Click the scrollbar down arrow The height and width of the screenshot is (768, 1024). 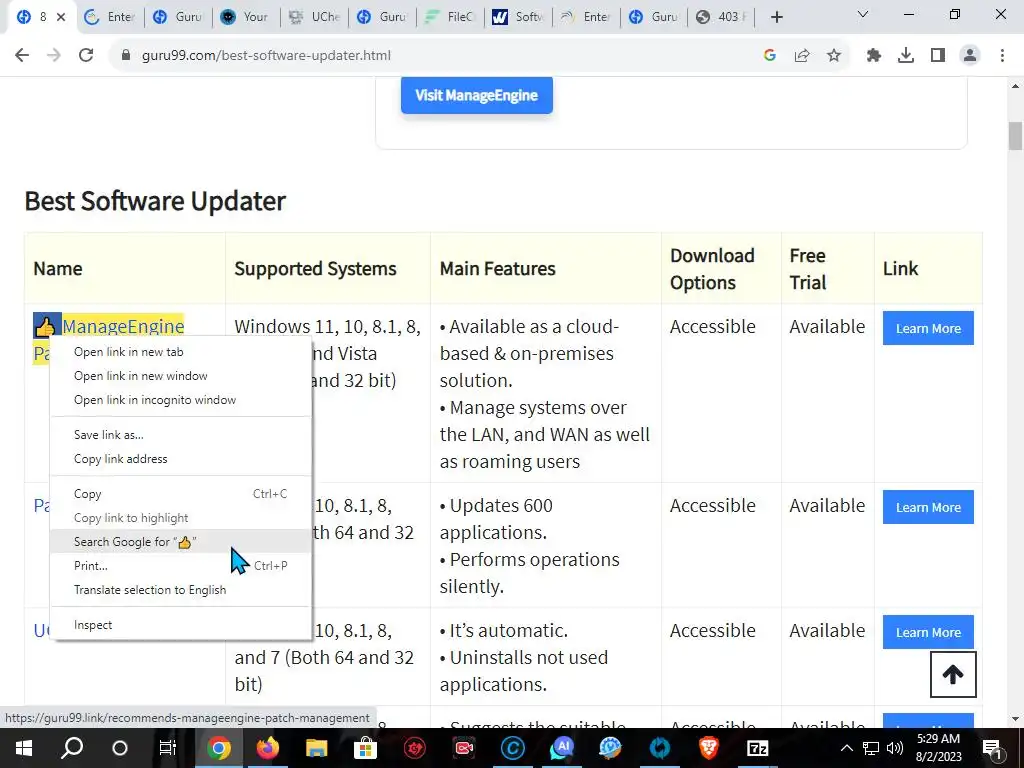click(x=1015, y=719)
